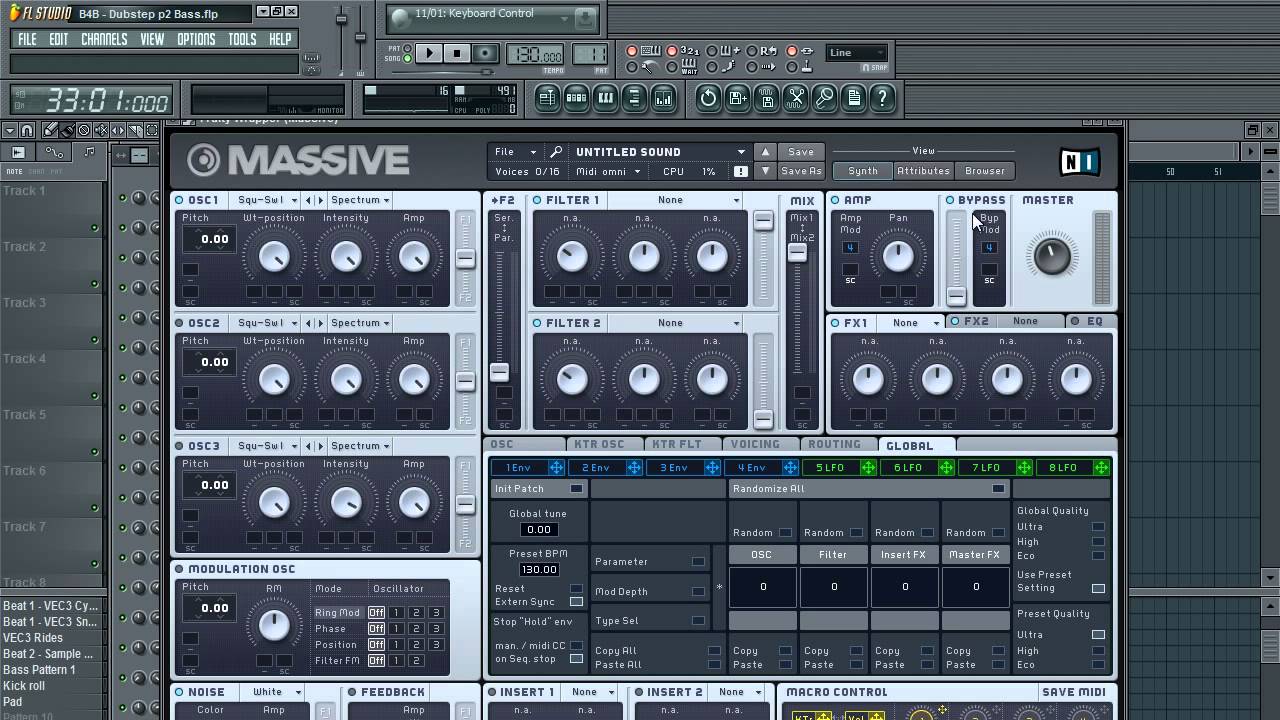The height and width of the screenshot is (720, 1280).
Task: Open the OSC1 Spectrum mode dropdown
Action: point(360,200)
